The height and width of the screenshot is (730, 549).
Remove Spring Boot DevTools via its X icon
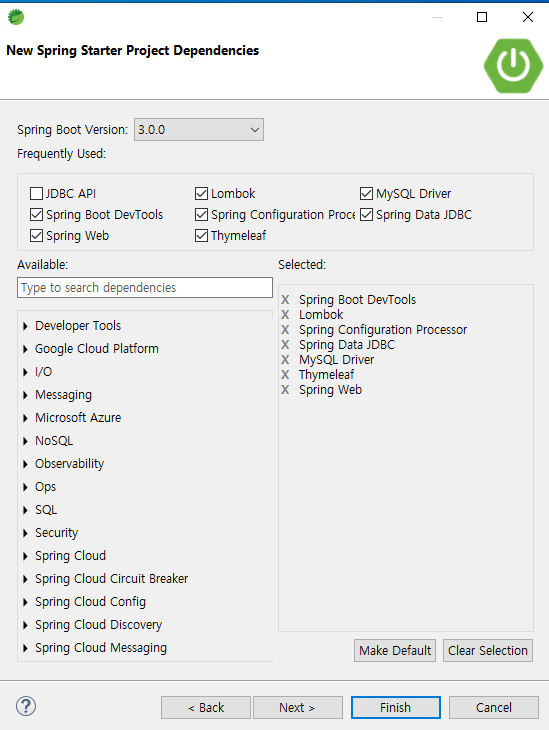coord(285,300)
